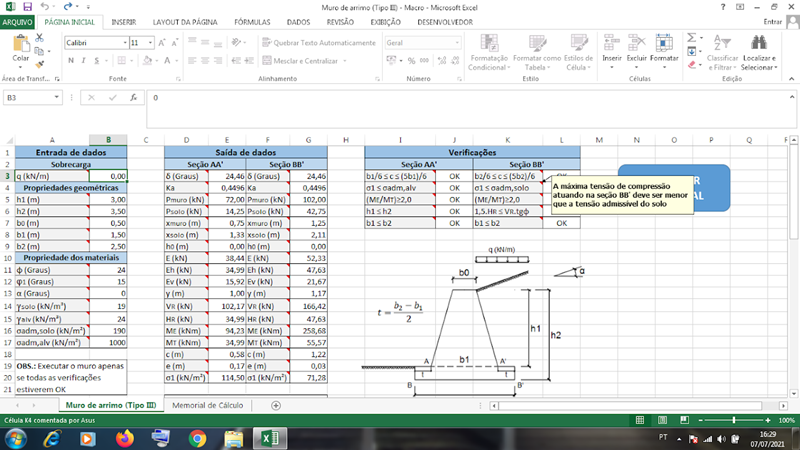Viewport: 800px width, 450px height.
Task: Open Localizar e Selecionar menu
Action: (759, 53)
